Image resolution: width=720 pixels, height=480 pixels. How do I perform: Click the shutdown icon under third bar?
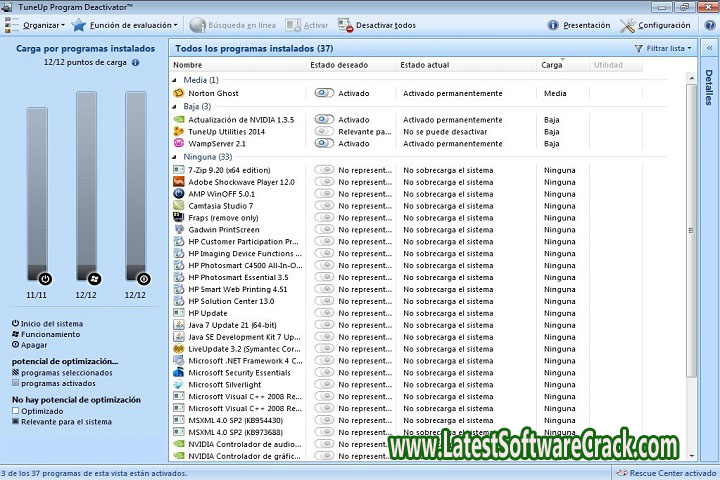pyautogui.click(x=144, y=279)
